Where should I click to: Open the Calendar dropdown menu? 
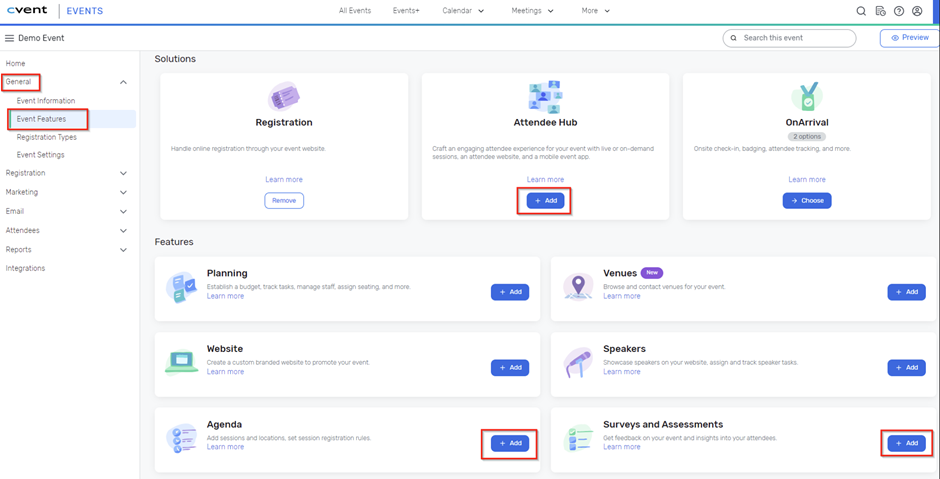point(463,11)
